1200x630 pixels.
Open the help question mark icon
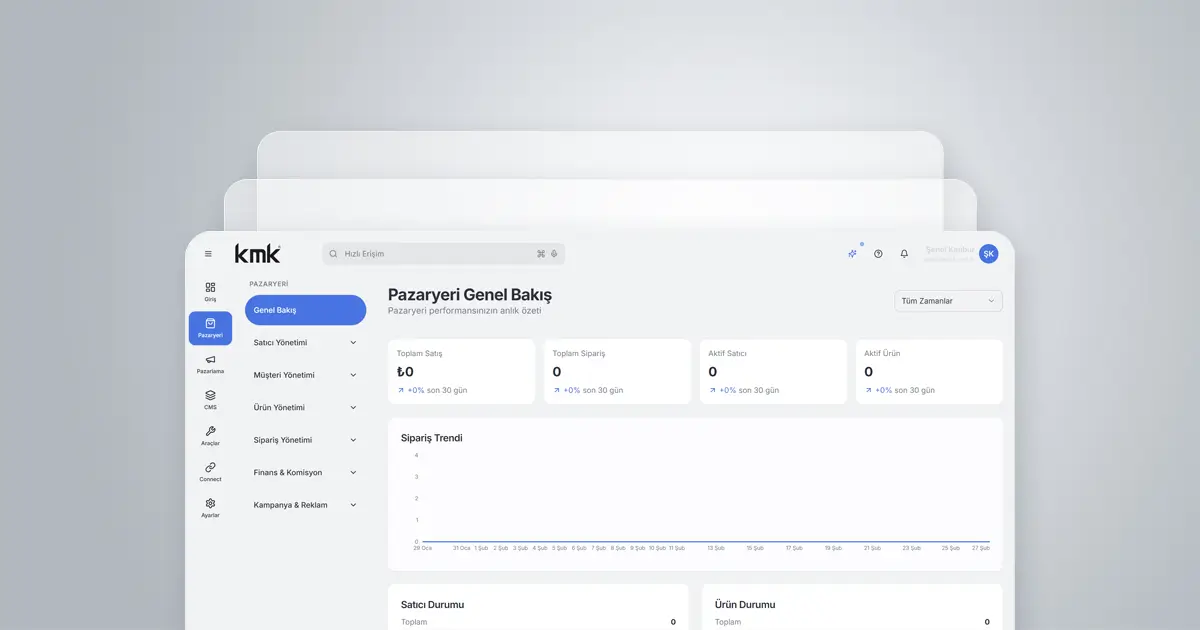[878, 254]
